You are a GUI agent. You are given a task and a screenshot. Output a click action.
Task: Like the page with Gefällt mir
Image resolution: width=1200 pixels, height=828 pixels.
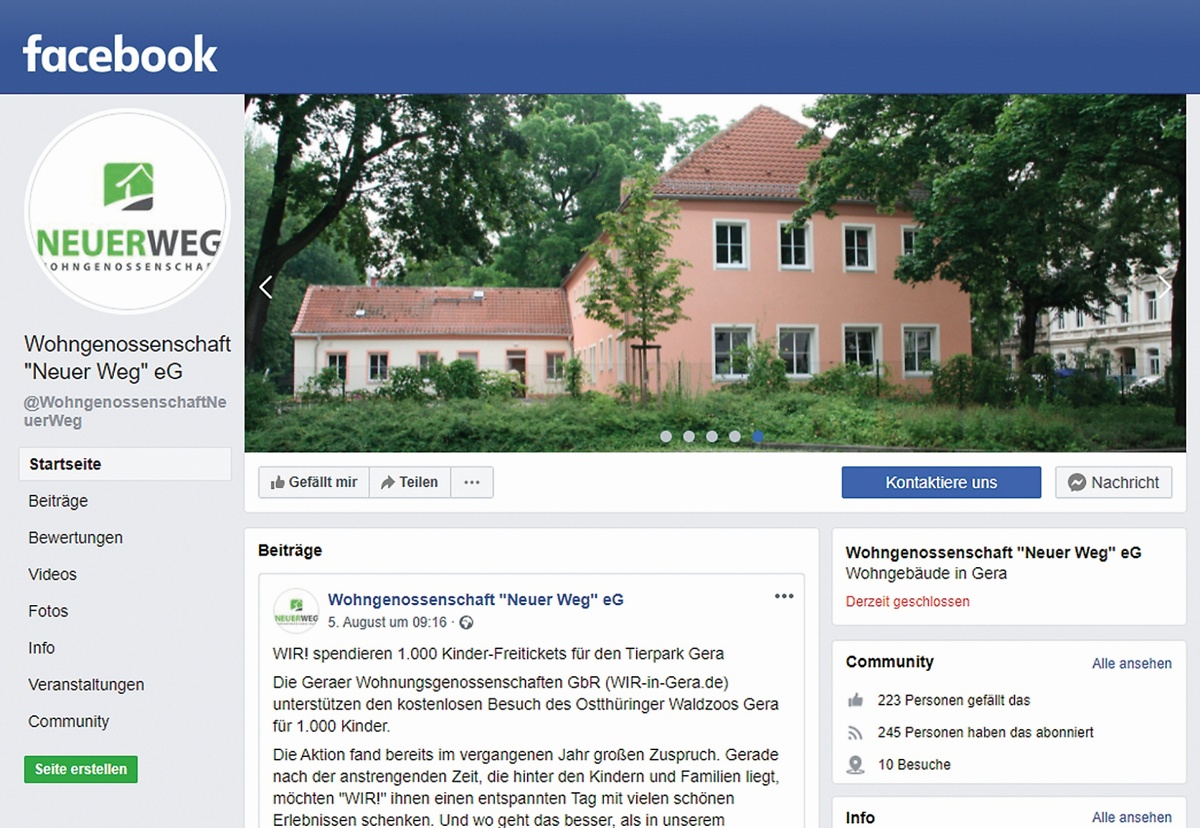click(x=314, y=482)
